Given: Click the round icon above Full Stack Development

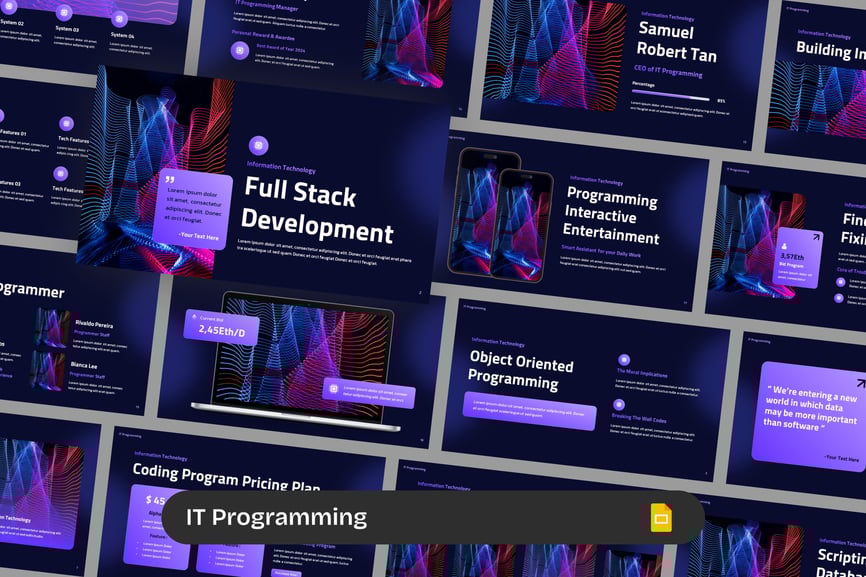Looking at the screenshot, I should pos(258,145).
